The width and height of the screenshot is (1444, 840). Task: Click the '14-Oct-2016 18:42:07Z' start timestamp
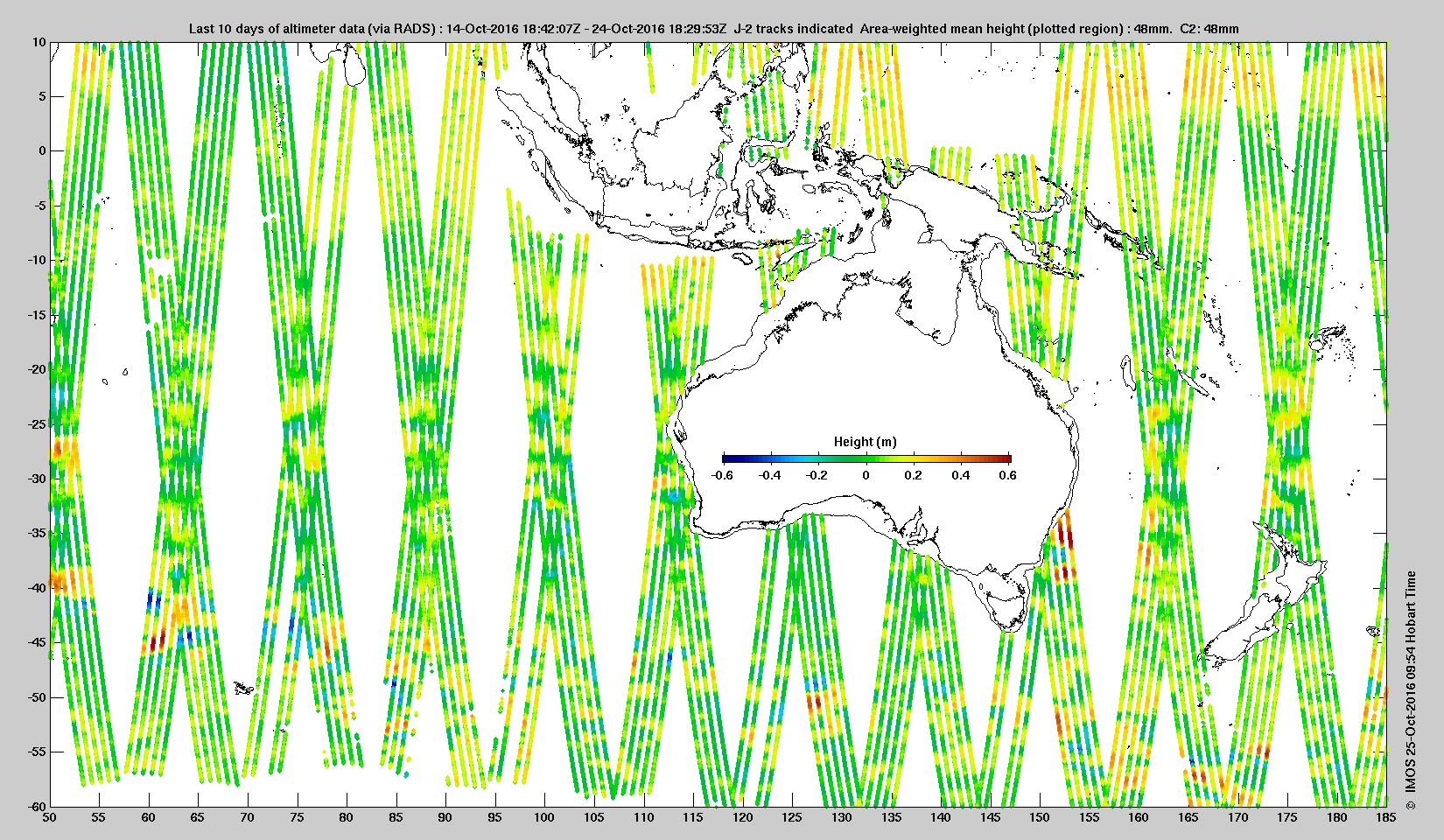[x=515, y=29]
